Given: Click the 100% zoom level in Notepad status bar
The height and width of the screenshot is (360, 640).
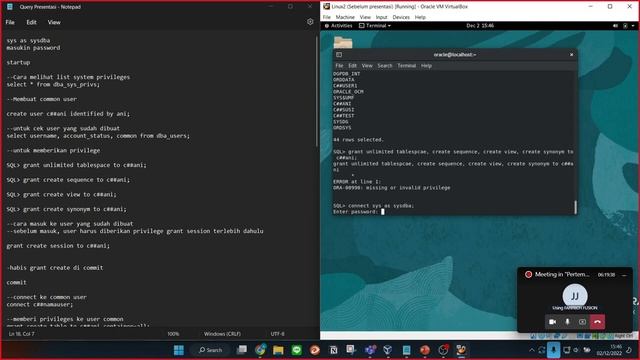Looking at the screenshot, I should (x=173, y=334).
